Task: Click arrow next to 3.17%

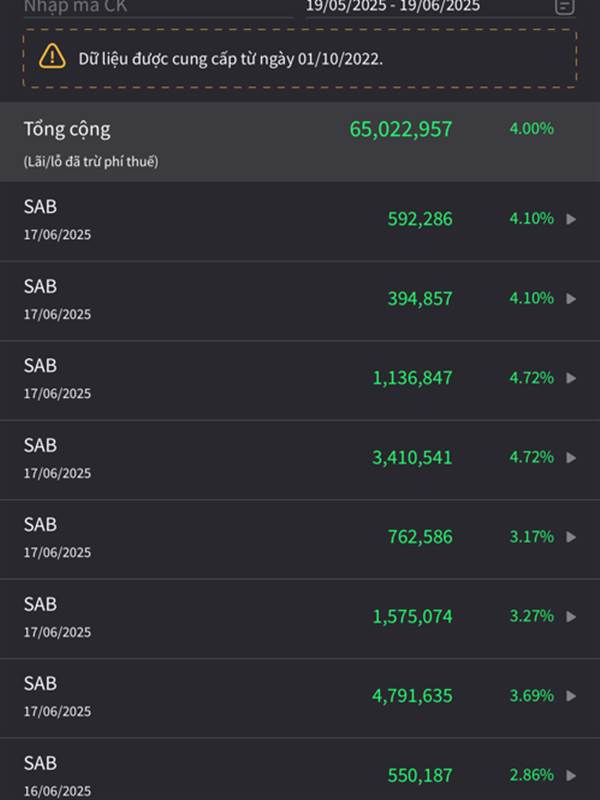Action: [x=571, y=537]
